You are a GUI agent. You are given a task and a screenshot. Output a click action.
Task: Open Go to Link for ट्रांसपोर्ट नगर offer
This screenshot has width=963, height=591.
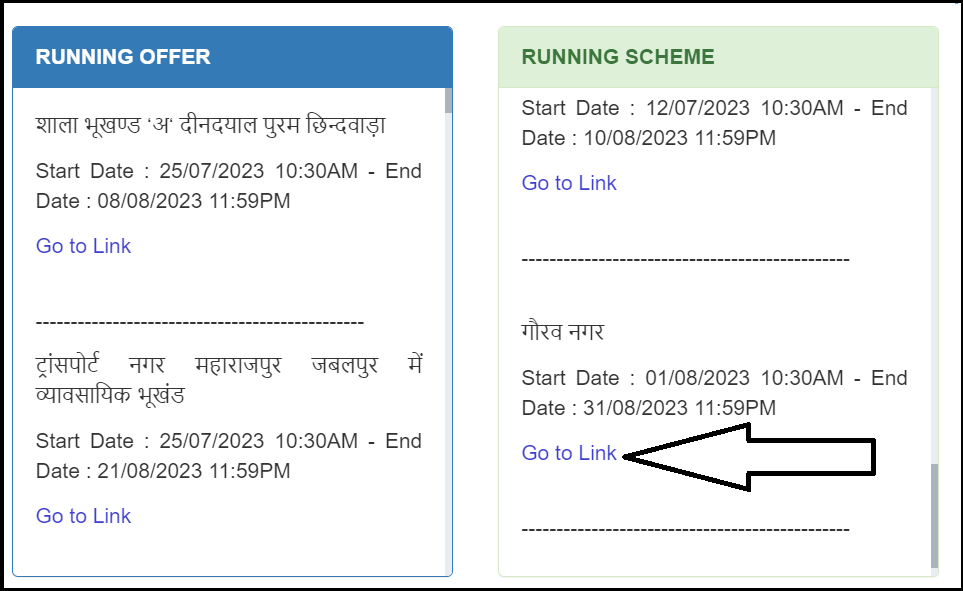84,516
